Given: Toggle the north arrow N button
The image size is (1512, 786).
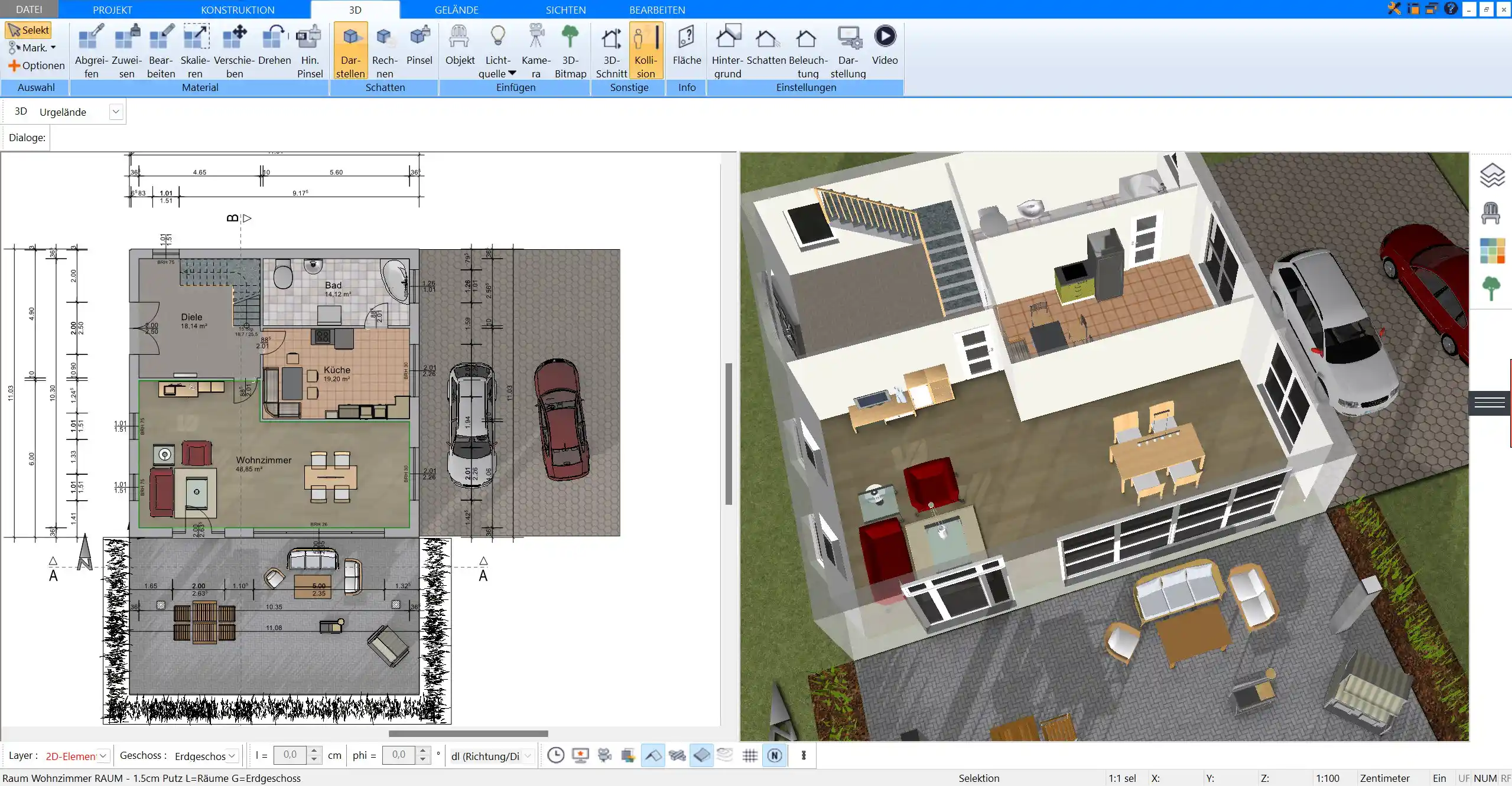Looking at the screenshot, I should click(775, 755).
